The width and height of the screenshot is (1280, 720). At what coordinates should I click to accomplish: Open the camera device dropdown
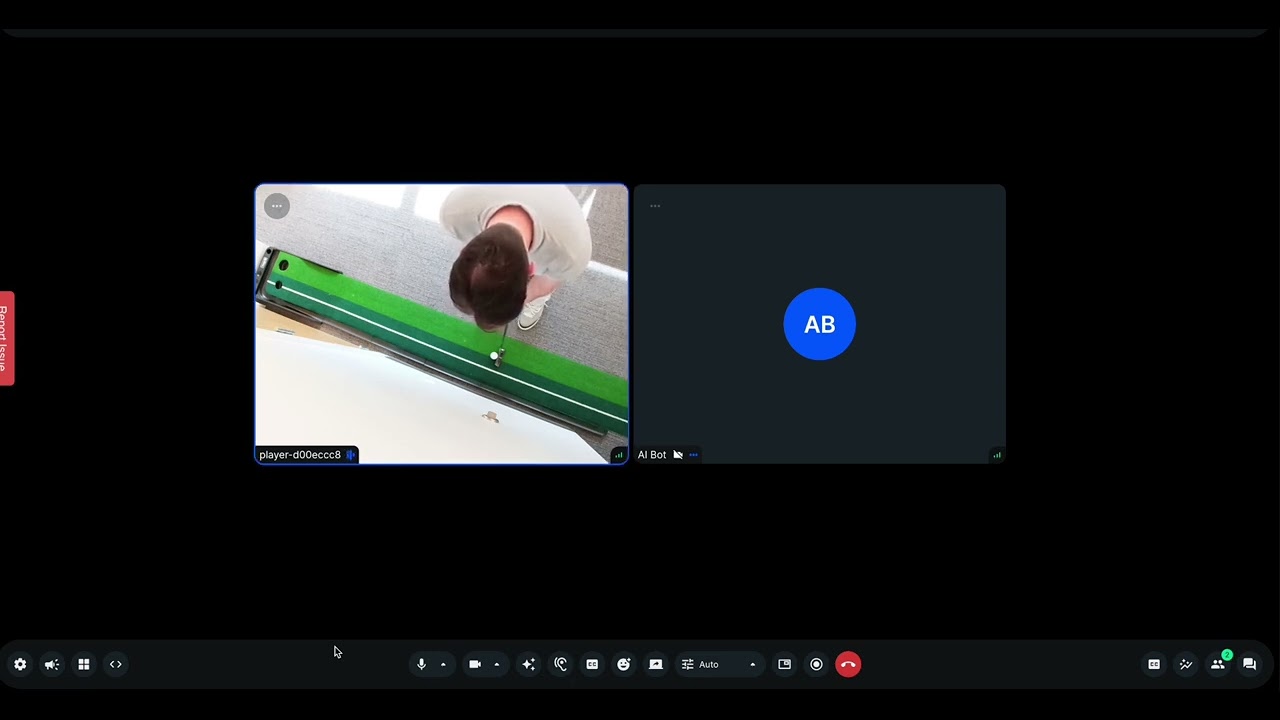click(x=497, y=664)
